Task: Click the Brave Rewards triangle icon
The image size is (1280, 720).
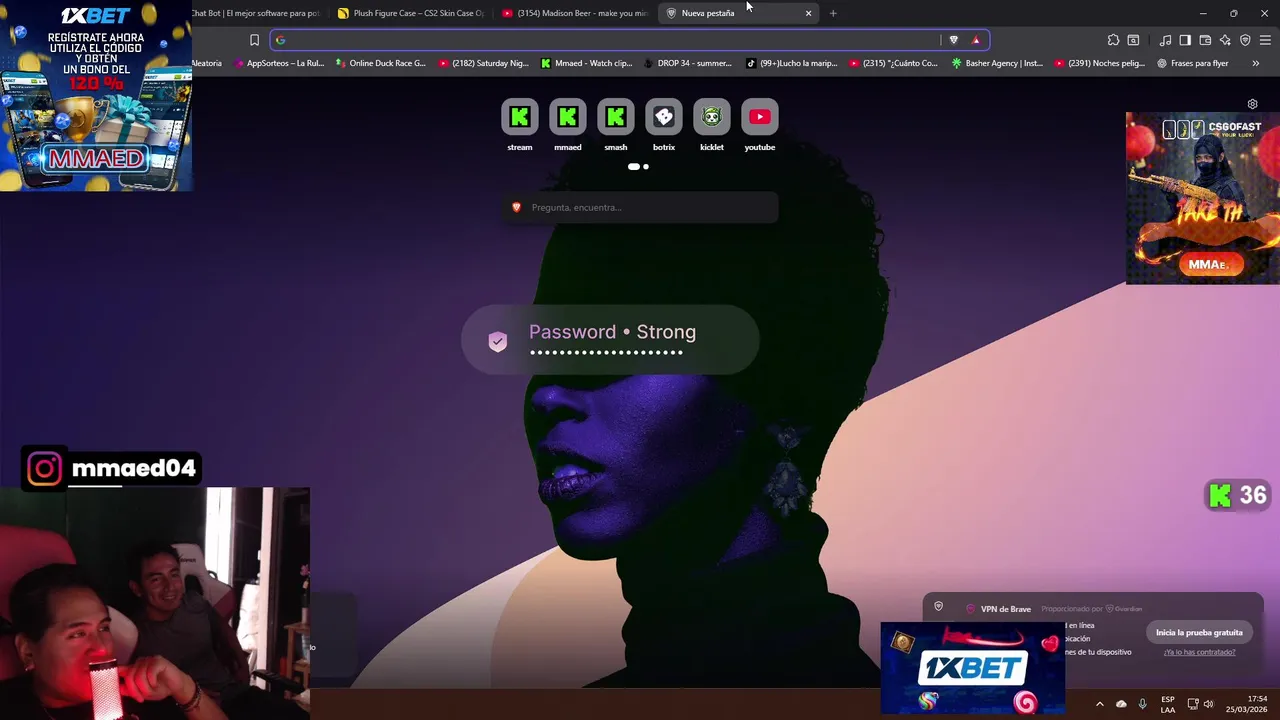Action: click(976, 40)
